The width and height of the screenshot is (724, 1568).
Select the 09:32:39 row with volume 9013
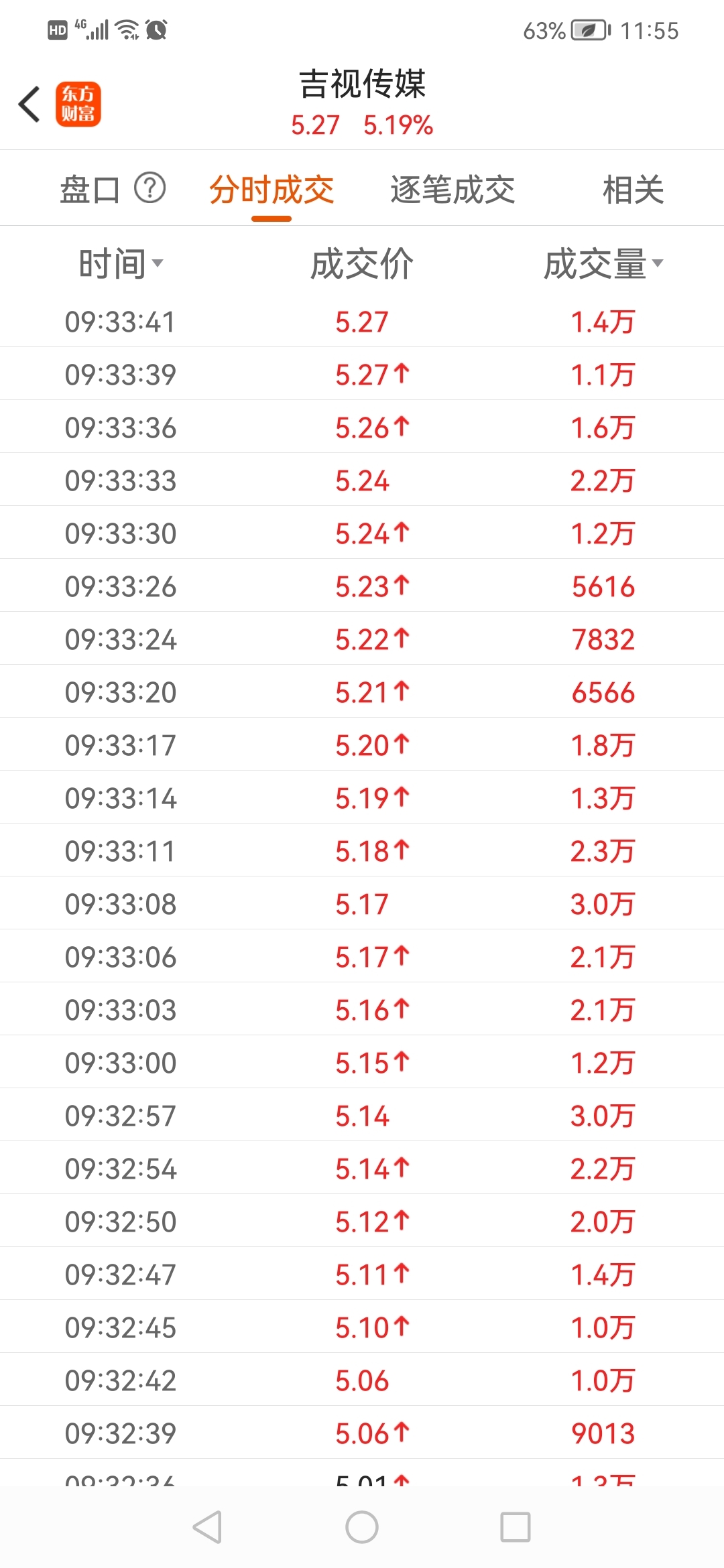tap(362, 1433)
